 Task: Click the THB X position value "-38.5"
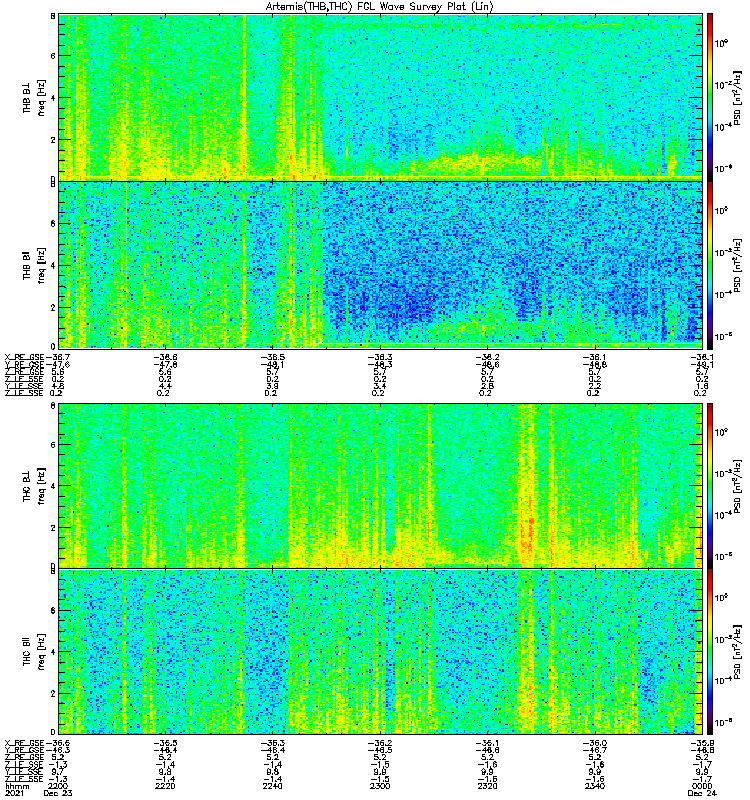tap(273, 358)
